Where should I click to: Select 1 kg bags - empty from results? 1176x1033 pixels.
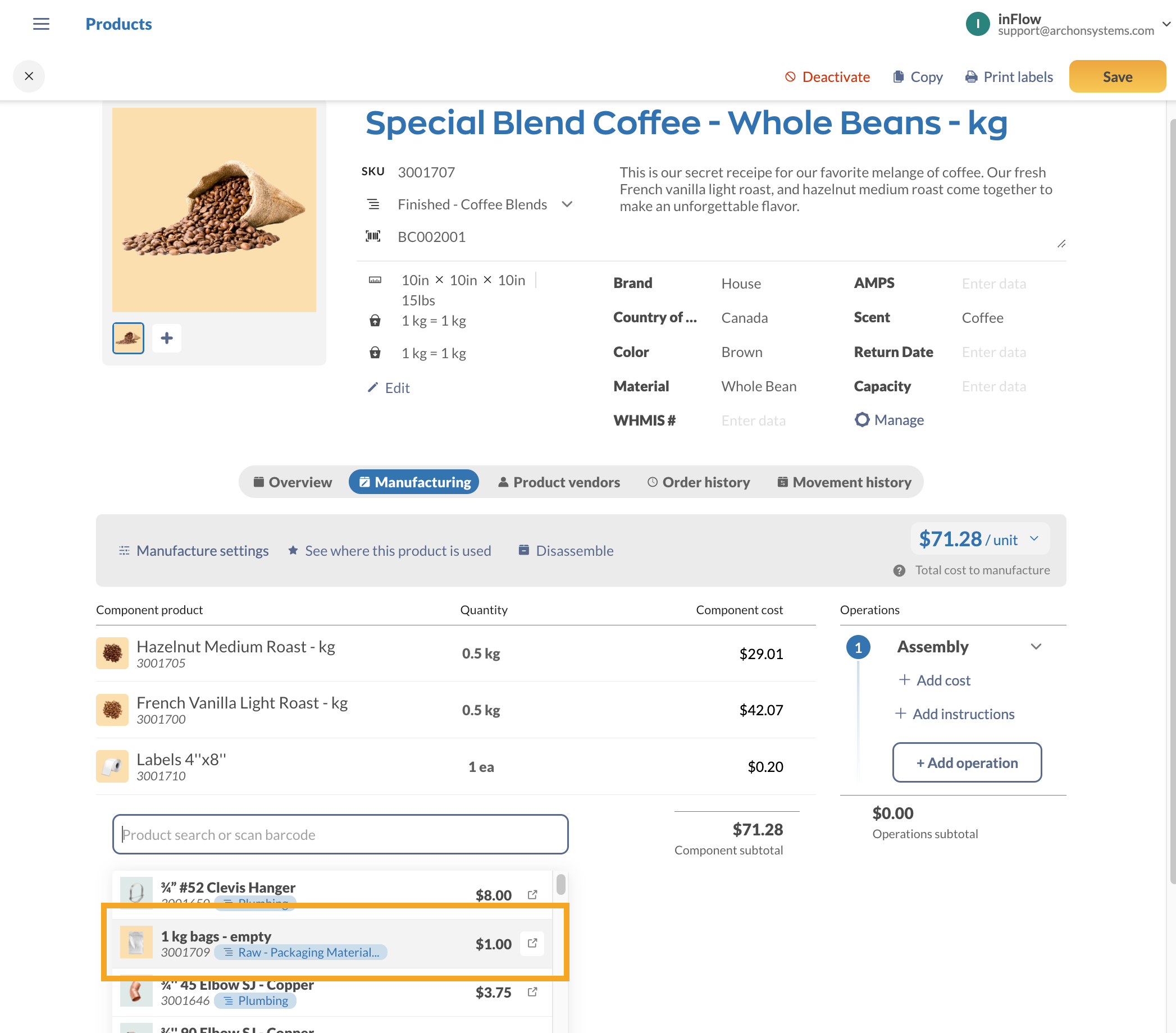311,943
